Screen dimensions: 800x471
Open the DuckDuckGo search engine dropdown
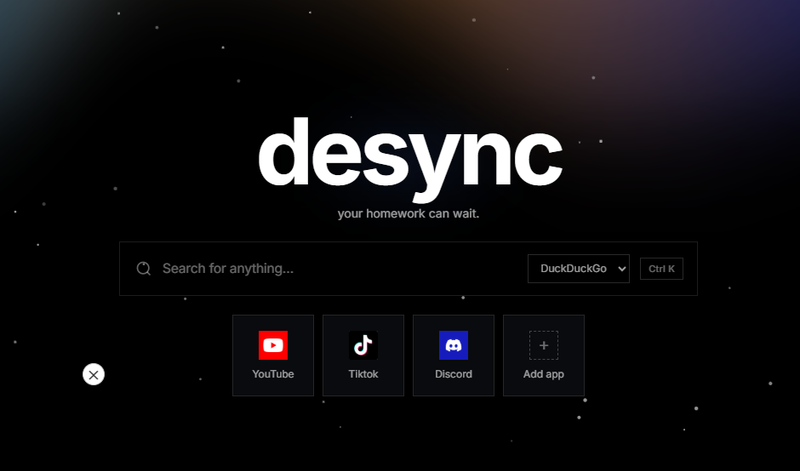[579, 268]
